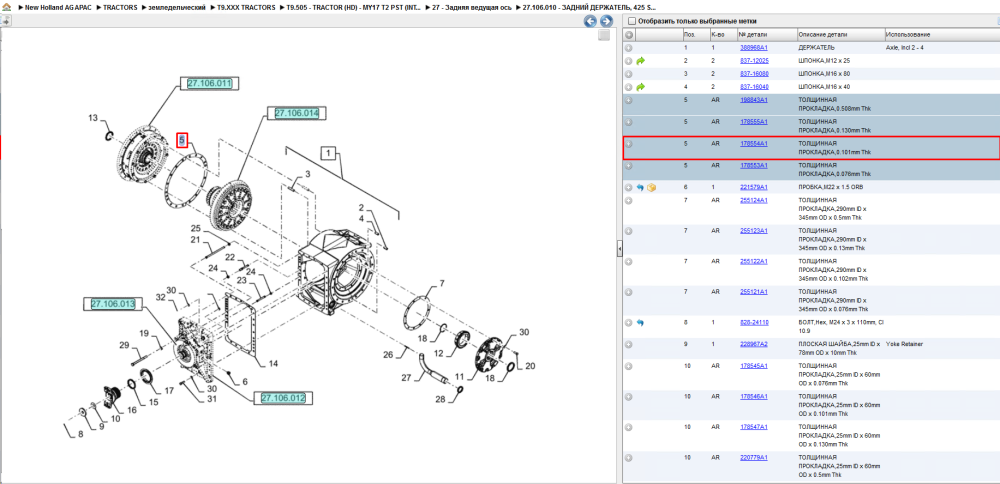1000x484 pixels.
Task: Click green arrow icon for part 837-12025
Action: tap(641, 61)
